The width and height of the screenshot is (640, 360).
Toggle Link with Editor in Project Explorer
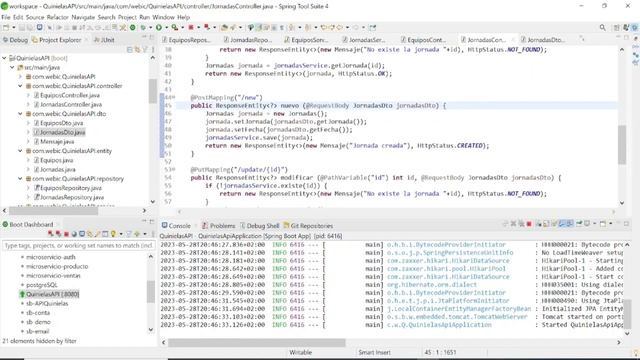coord(137,50)
